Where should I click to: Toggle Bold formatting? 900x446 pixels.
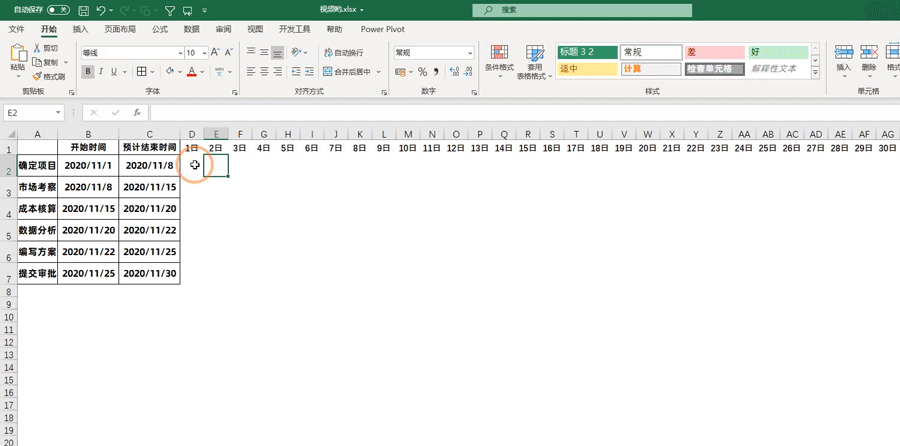click(88, 72)
